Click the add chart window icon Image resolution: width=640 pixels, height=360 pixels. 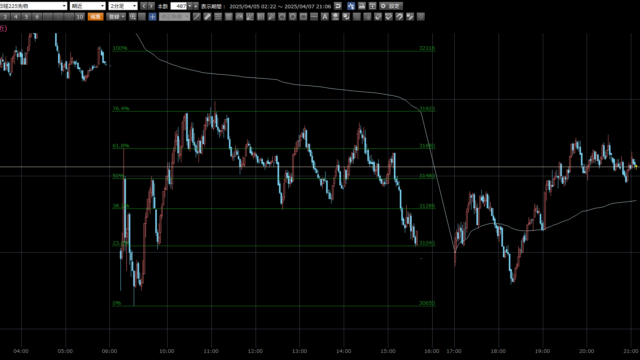pyautogui.click(x=372, y=6)
